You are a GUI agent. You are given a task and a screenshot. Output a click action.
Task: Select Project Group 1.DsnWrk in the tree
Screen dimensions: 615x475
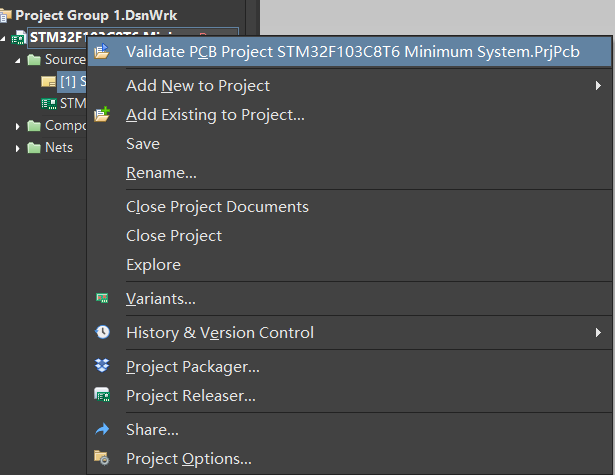pos(75,16)
